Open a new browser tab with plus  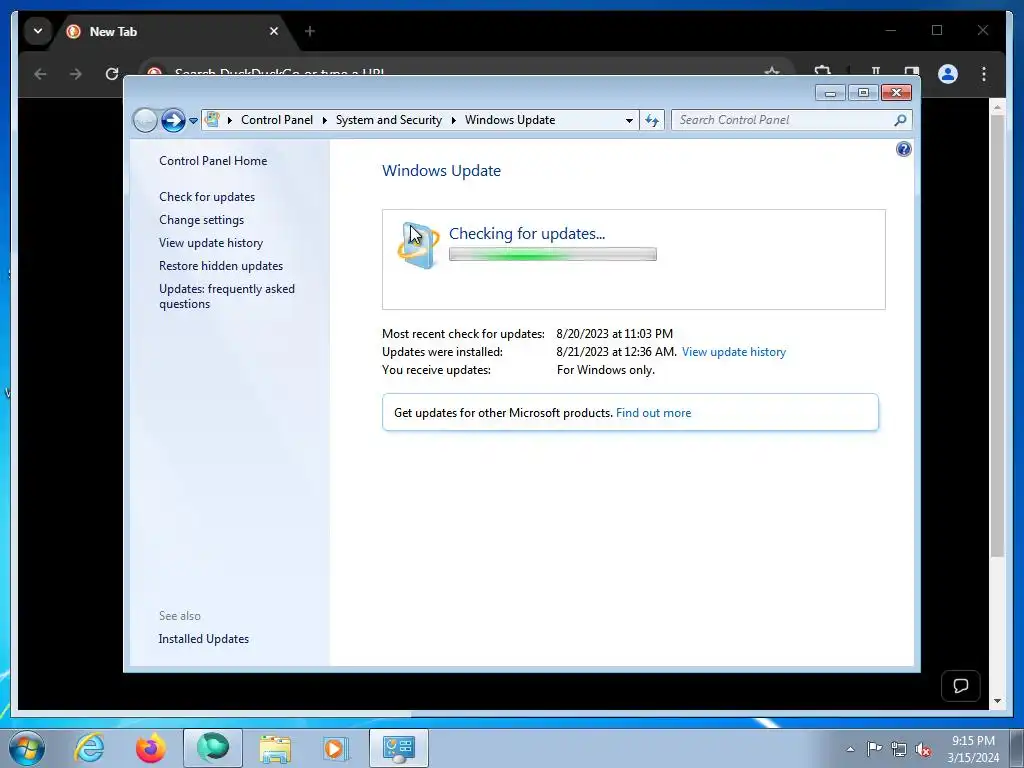point(310,31)
